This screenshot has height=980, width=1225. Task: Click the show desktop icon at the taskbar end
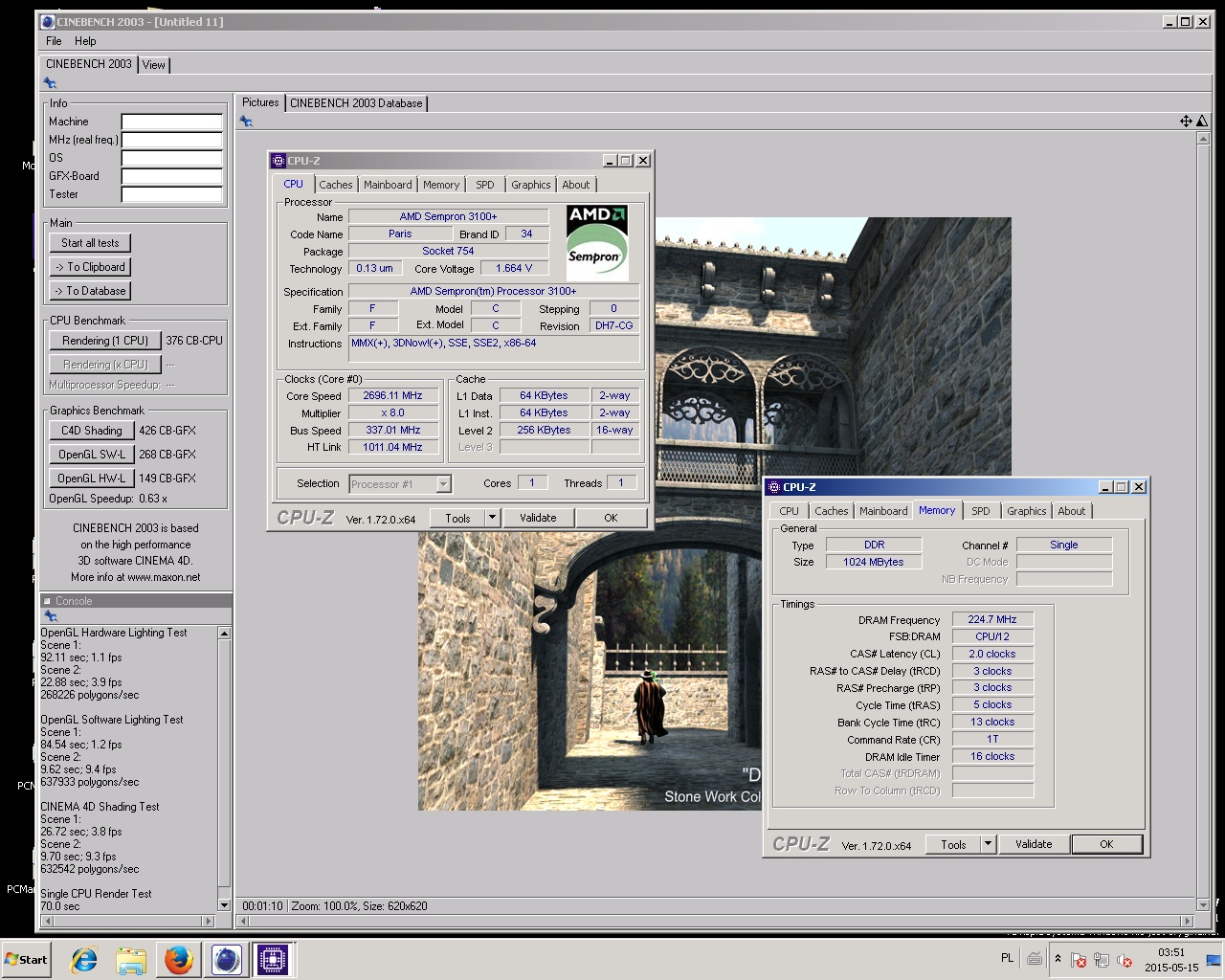1214,960
